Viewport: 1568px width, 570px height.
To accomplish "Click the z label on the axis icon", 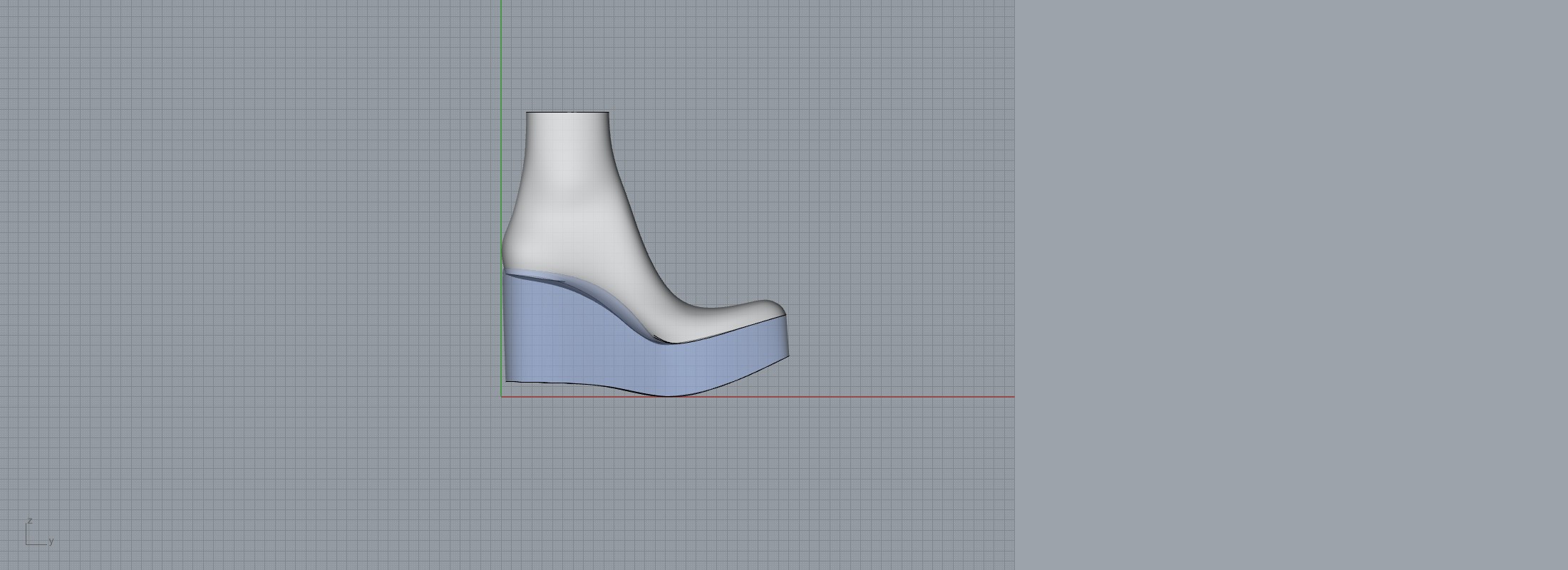I will (30, 521).
